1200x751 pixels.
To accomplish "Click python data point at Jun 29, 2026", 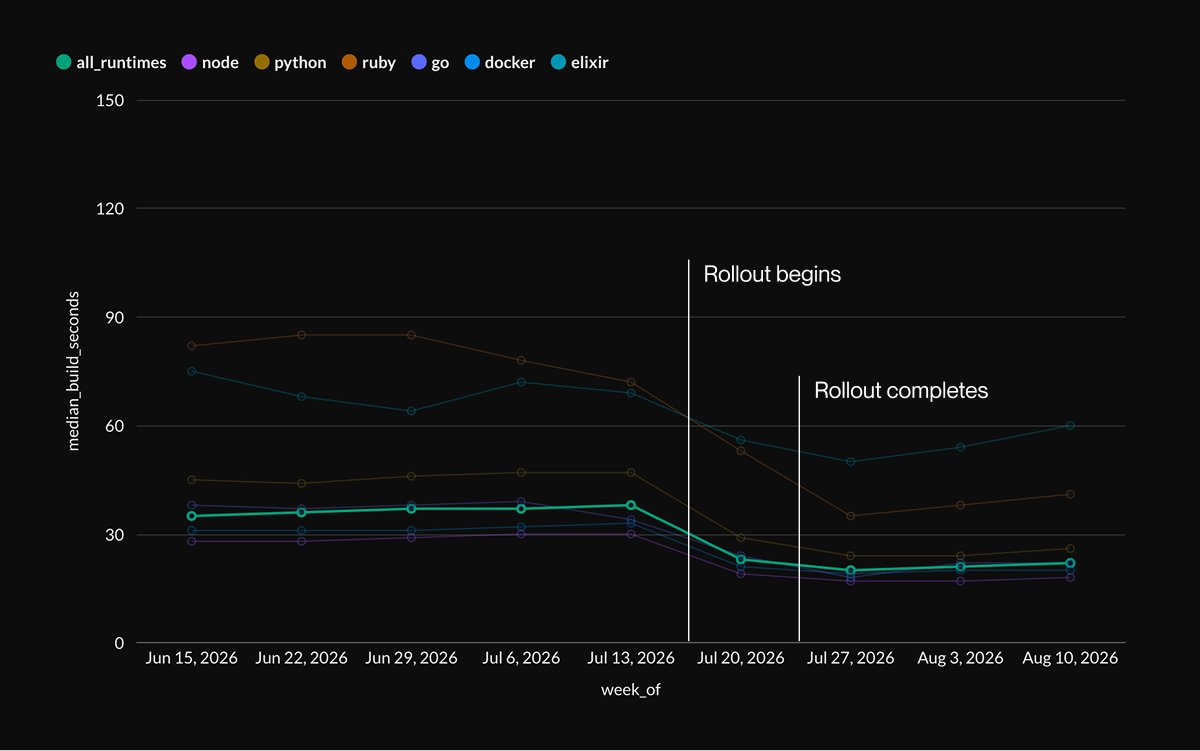I will [411, 476].
